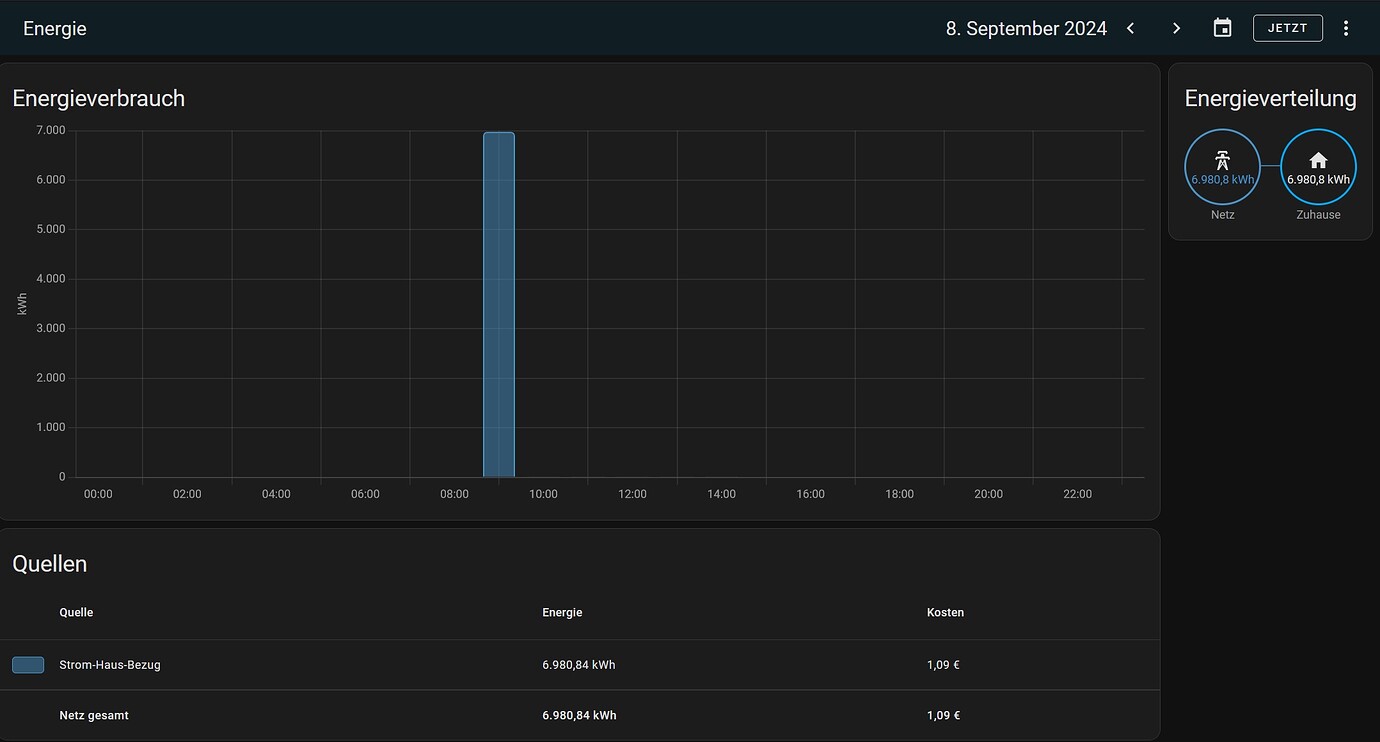Select the Strom-Haus-Bezug source name
This screenshot has width=1380, height=742.
[x=110, y=665]
